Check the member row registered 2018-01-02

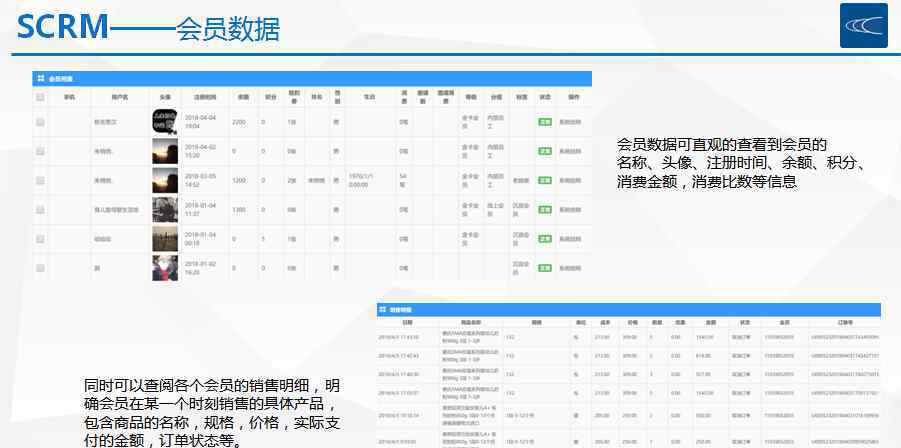(x=40, y=268)
